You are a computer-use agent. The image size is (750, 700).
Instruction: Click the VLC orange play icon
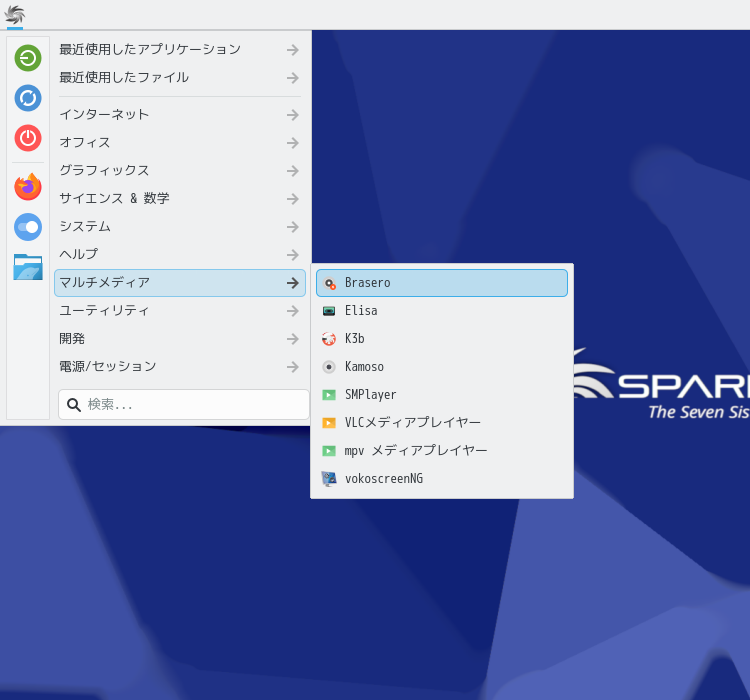pos(329,422)
